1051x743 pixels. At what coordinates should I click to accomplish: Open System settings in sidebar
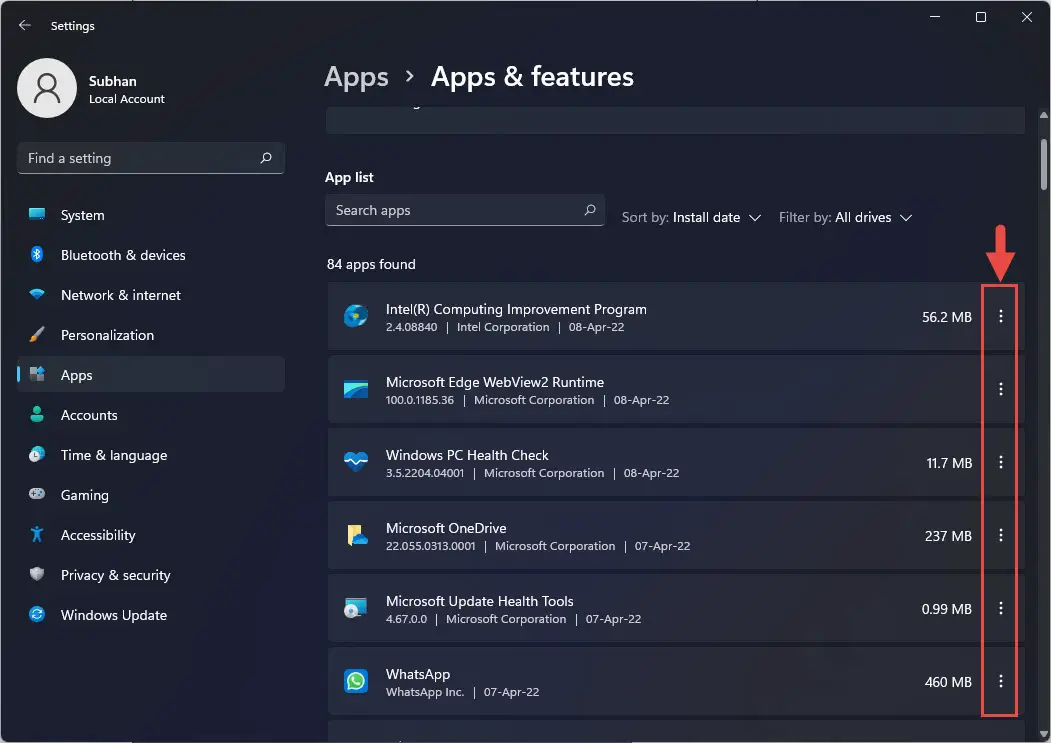click(x=151, y=215)
